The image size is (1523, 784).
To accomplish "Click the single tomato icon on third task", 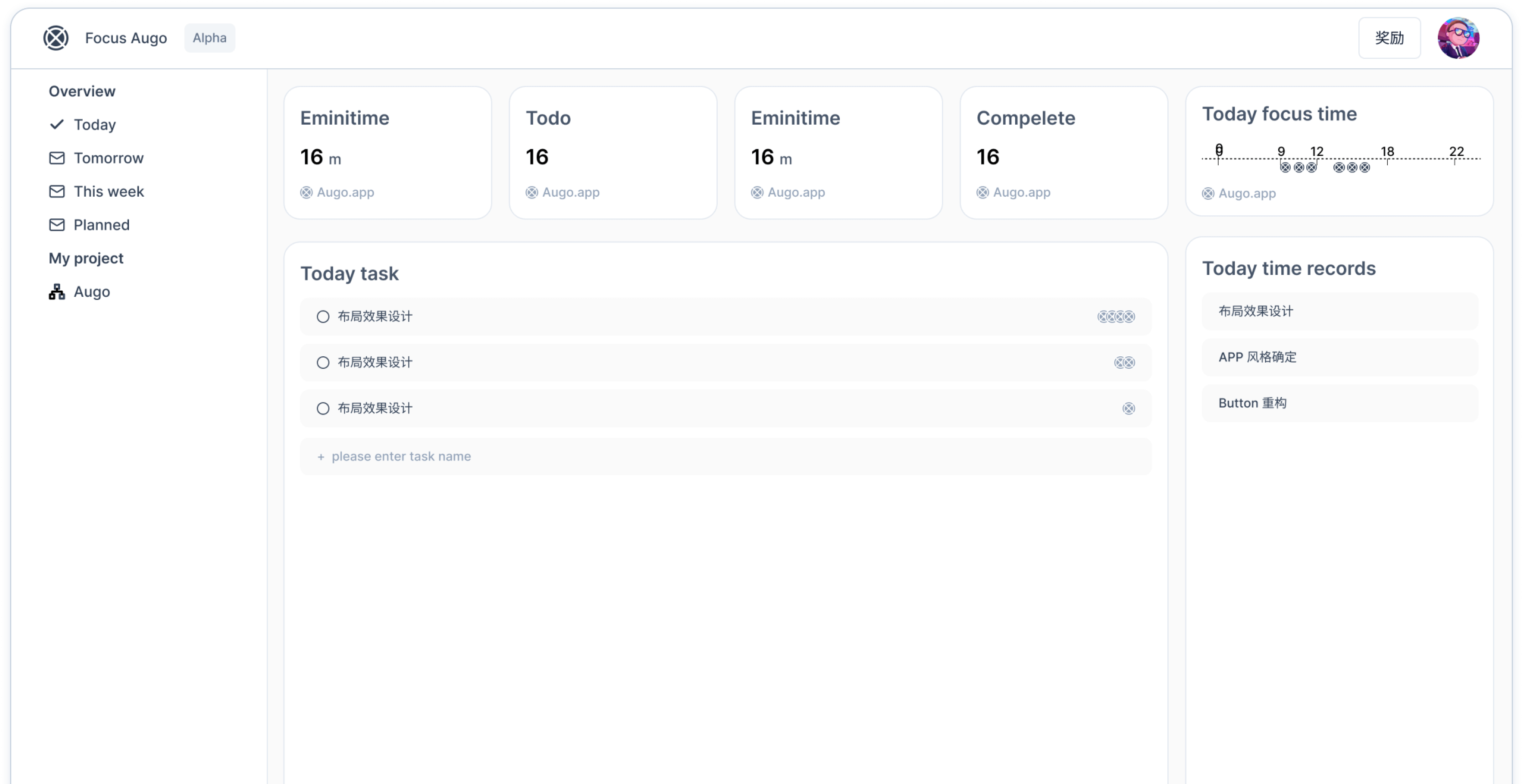I will [x=1129, y=409].
